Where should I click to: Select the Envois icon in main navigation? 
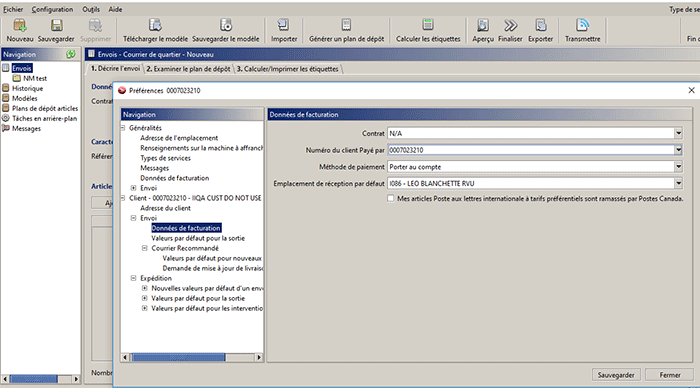(6, 68)
